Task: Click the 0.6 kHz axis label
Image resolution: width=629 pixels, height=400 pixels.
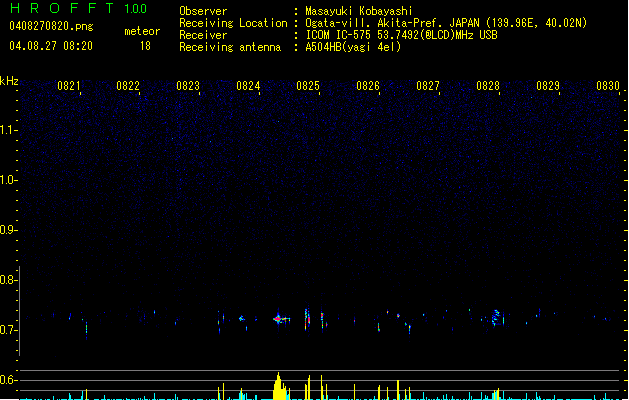Action: (x=8, y=380)
